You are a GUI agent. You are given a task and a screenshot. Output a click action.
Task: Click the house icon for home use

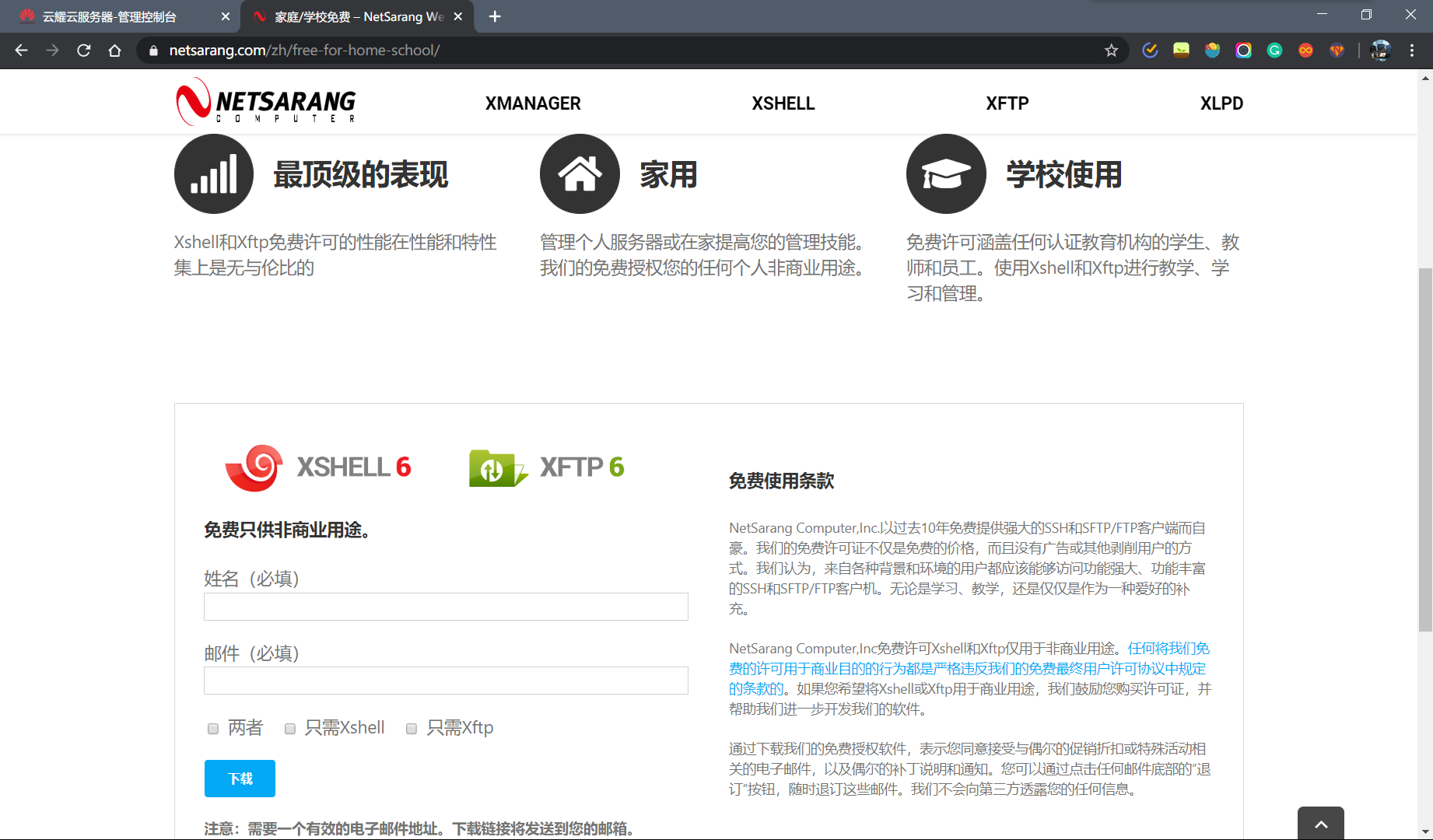tap(580, 174)
